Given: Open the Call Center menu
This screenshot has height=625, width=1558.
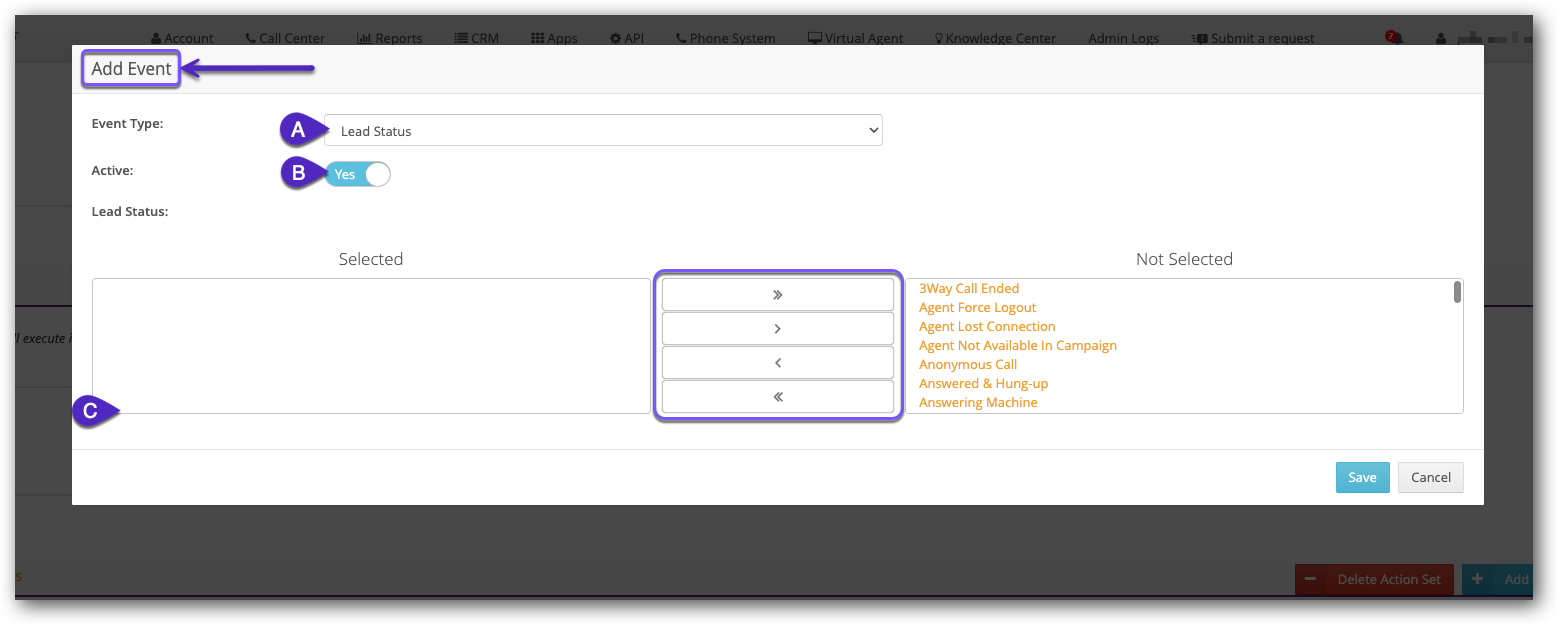Looking at the screenshot, I should click(285, 38).
